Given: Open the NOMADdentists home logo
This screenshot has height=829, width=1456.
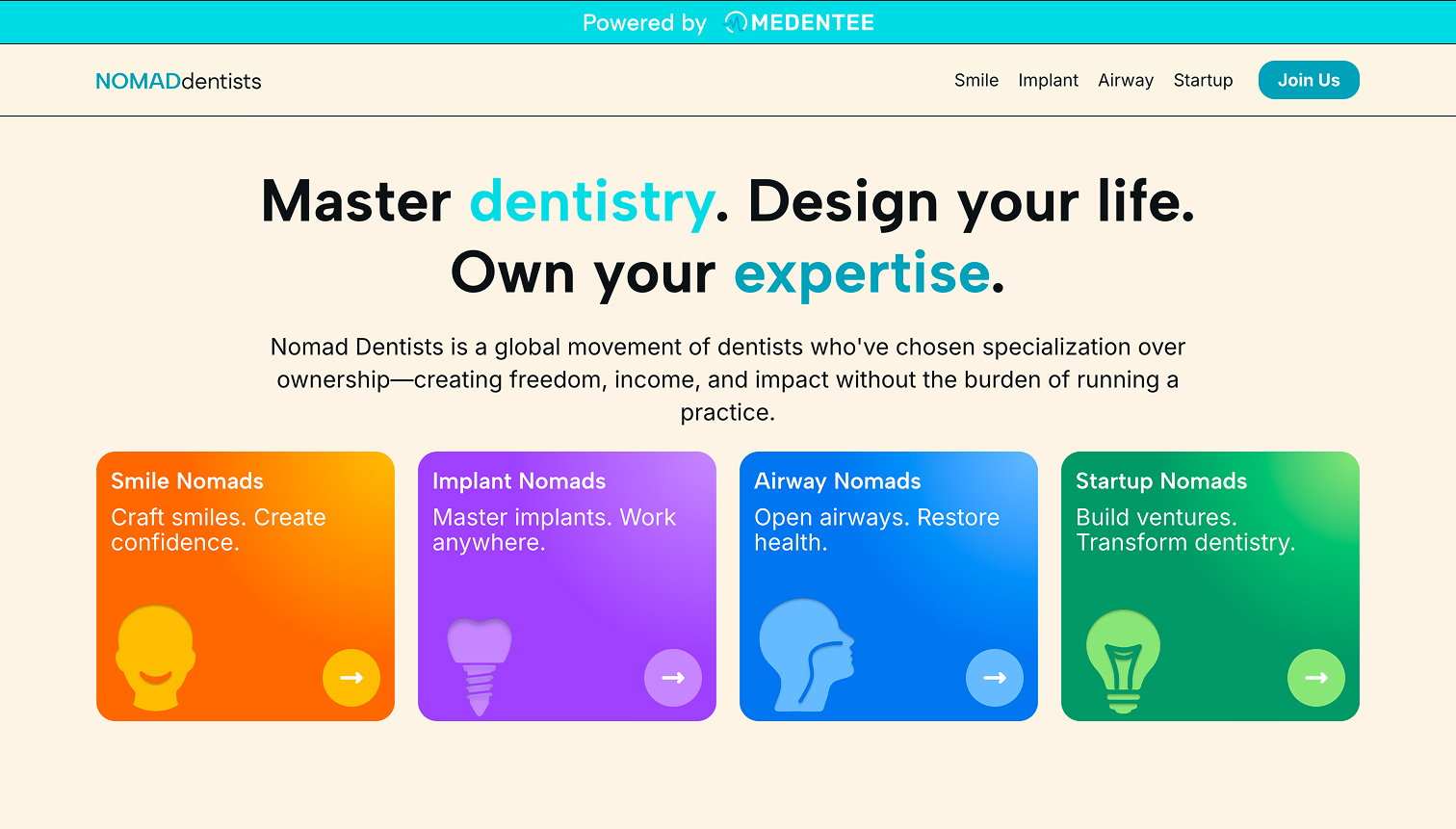Looking at the screenshot, I should [x=178, y=81].
